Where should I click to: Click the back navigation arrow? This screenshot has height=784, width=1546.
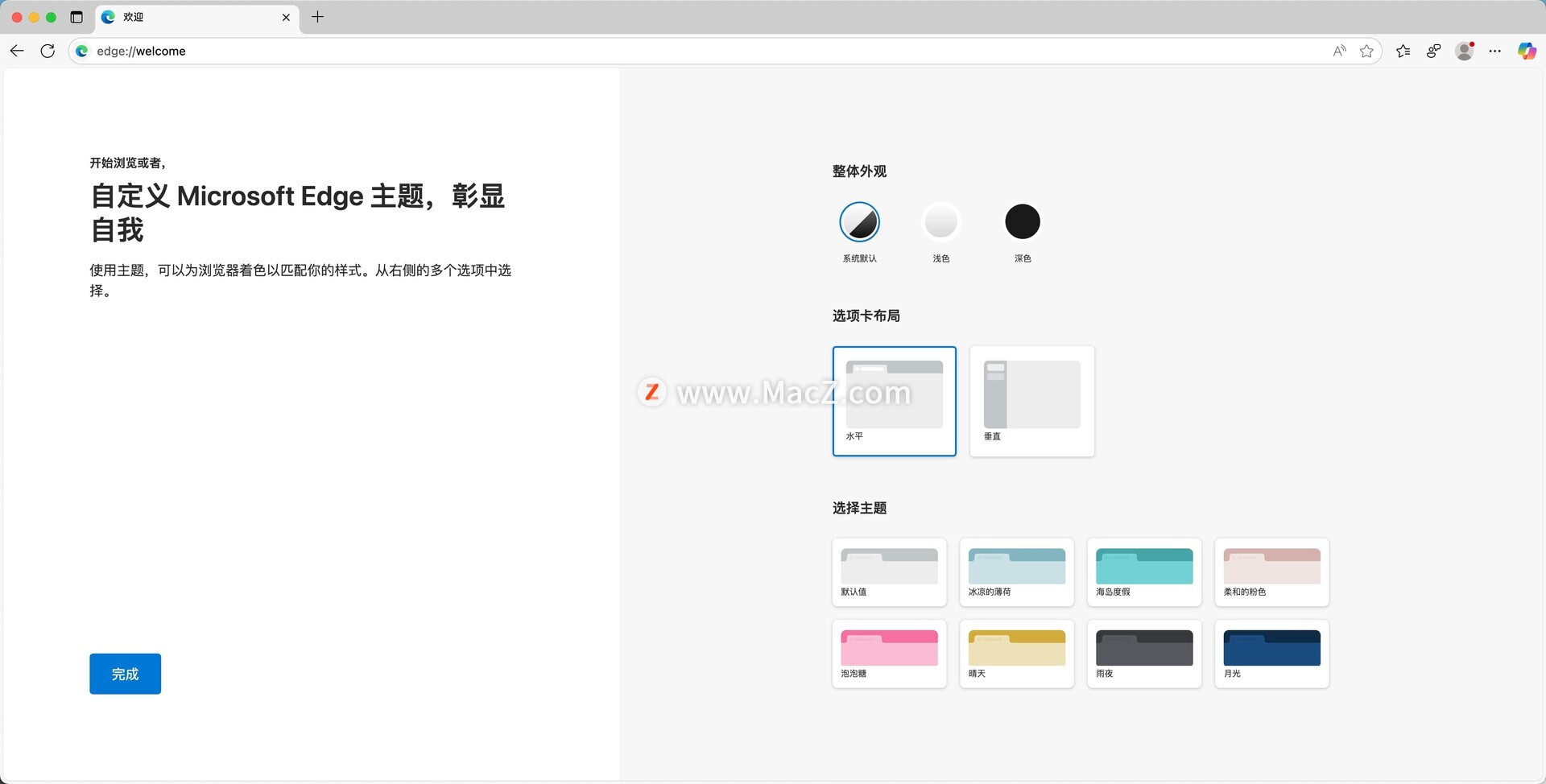pyautogui.click(x=17, y=51)
